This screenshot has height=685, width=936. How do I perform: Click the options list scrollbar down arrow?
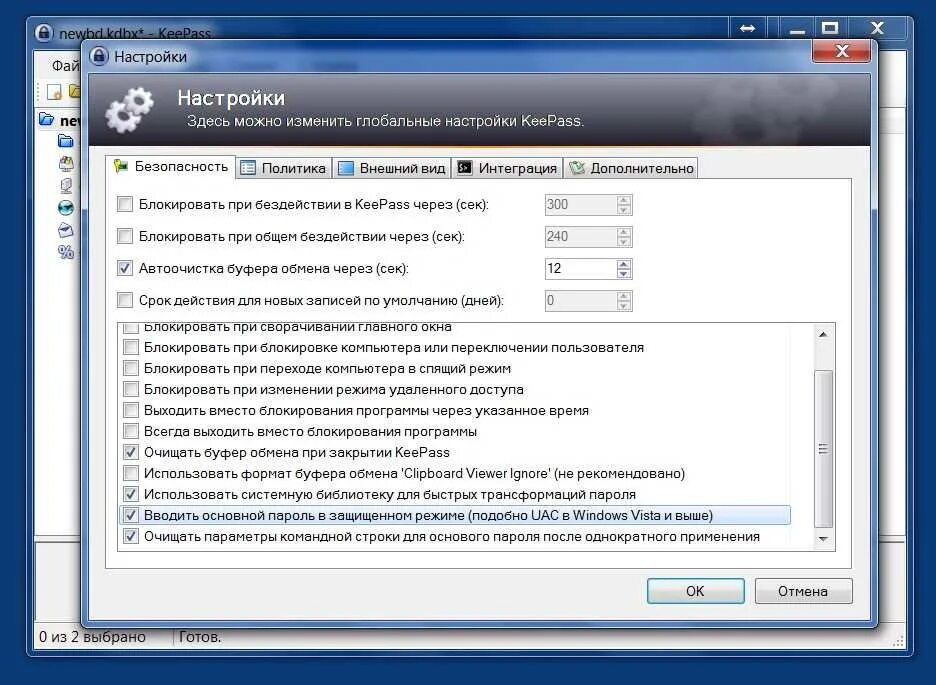pos(823,539)
